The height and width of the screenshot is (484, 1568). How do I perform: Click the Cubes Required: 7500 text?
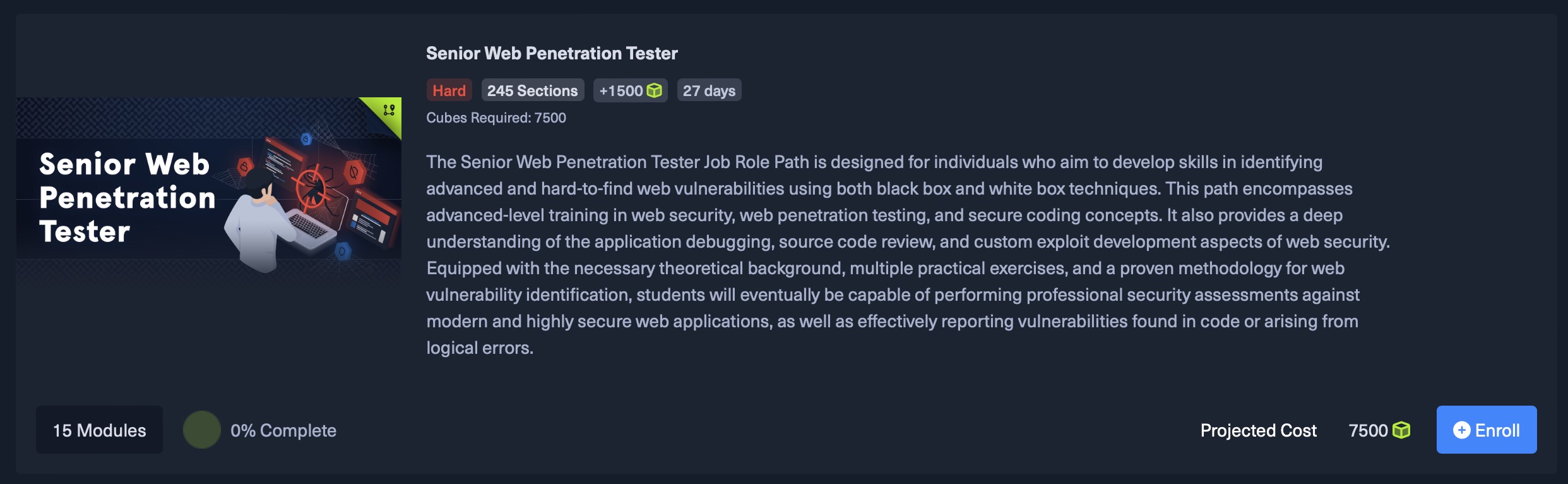click(496, 118)
